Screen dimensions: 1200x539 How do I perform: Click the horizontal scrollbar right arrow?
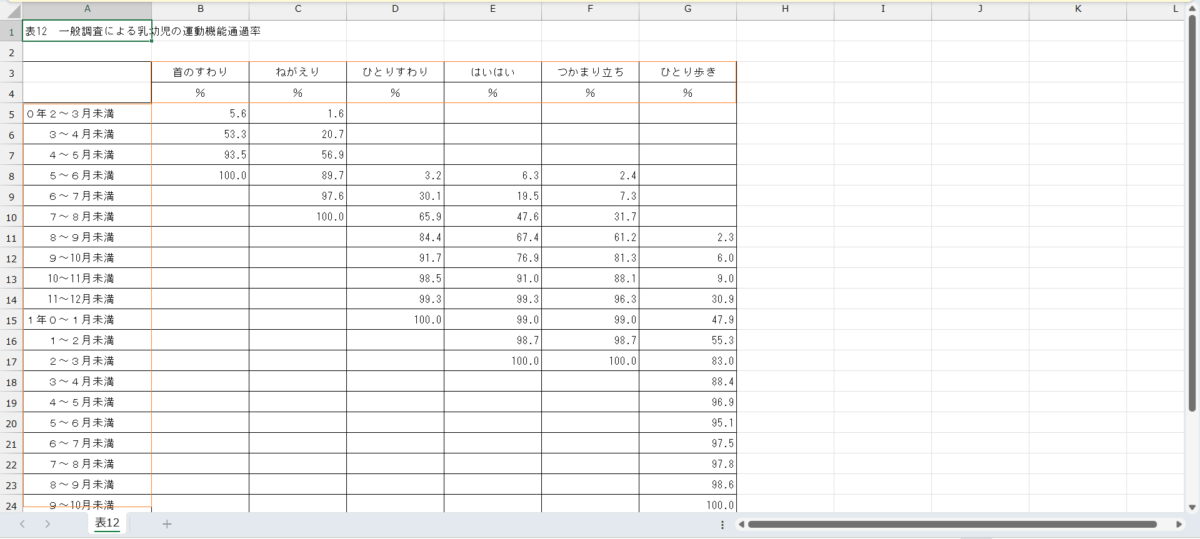pos(1179,524)
